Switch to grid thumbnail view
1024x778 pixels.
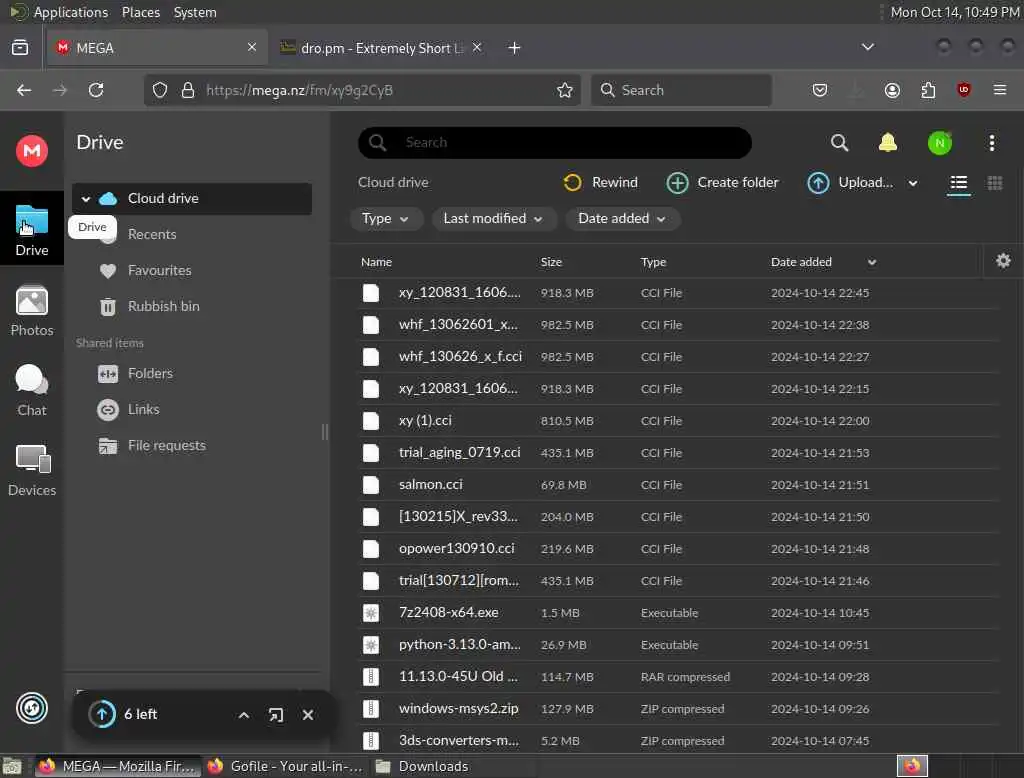coord(994,183)
